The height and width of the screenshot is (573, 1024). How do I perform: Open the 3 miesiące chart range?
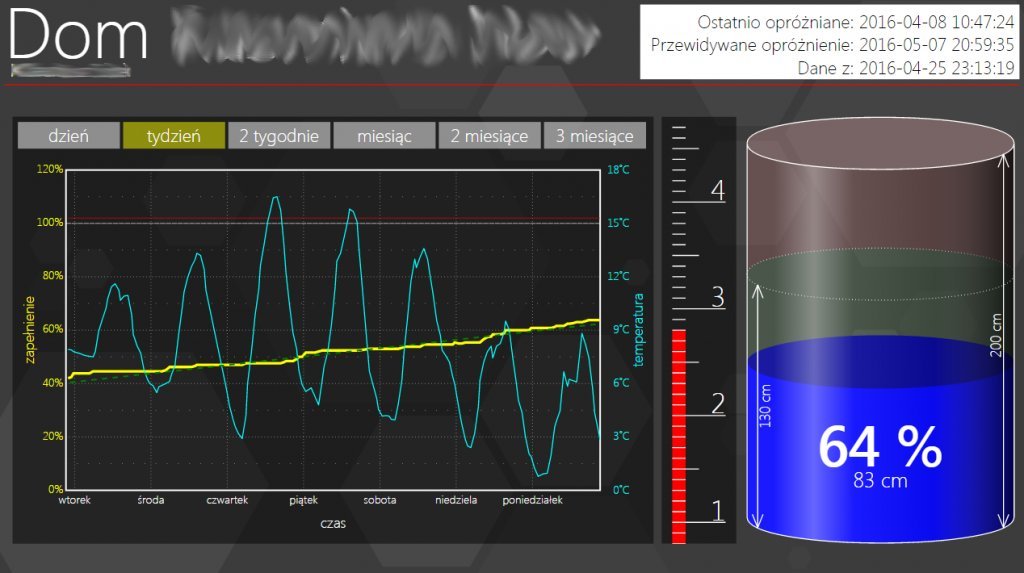(x=595, y=136)
